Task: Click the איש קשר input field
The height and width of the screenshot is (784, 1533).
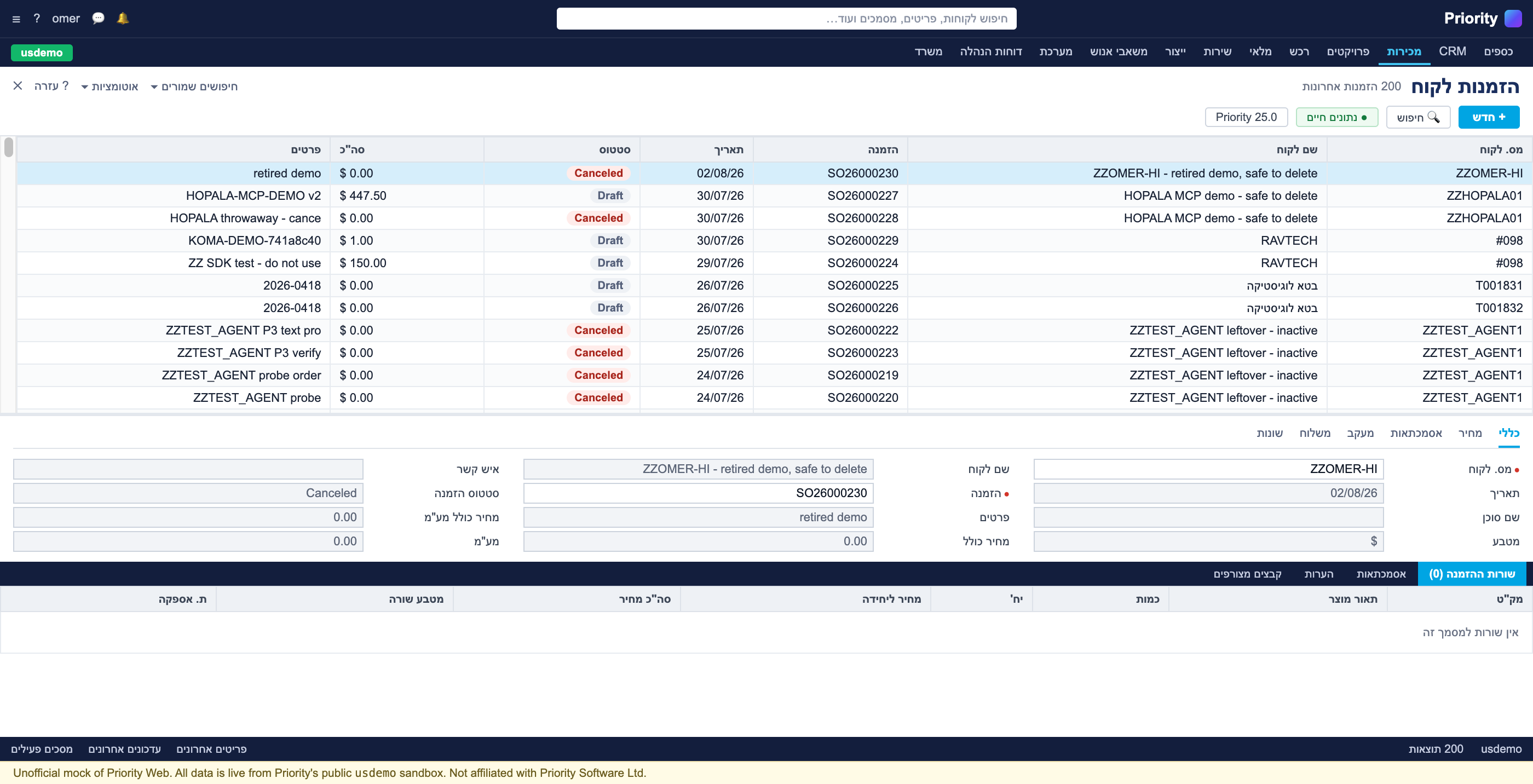Action: pyautogui.click(x=188, y=469)
